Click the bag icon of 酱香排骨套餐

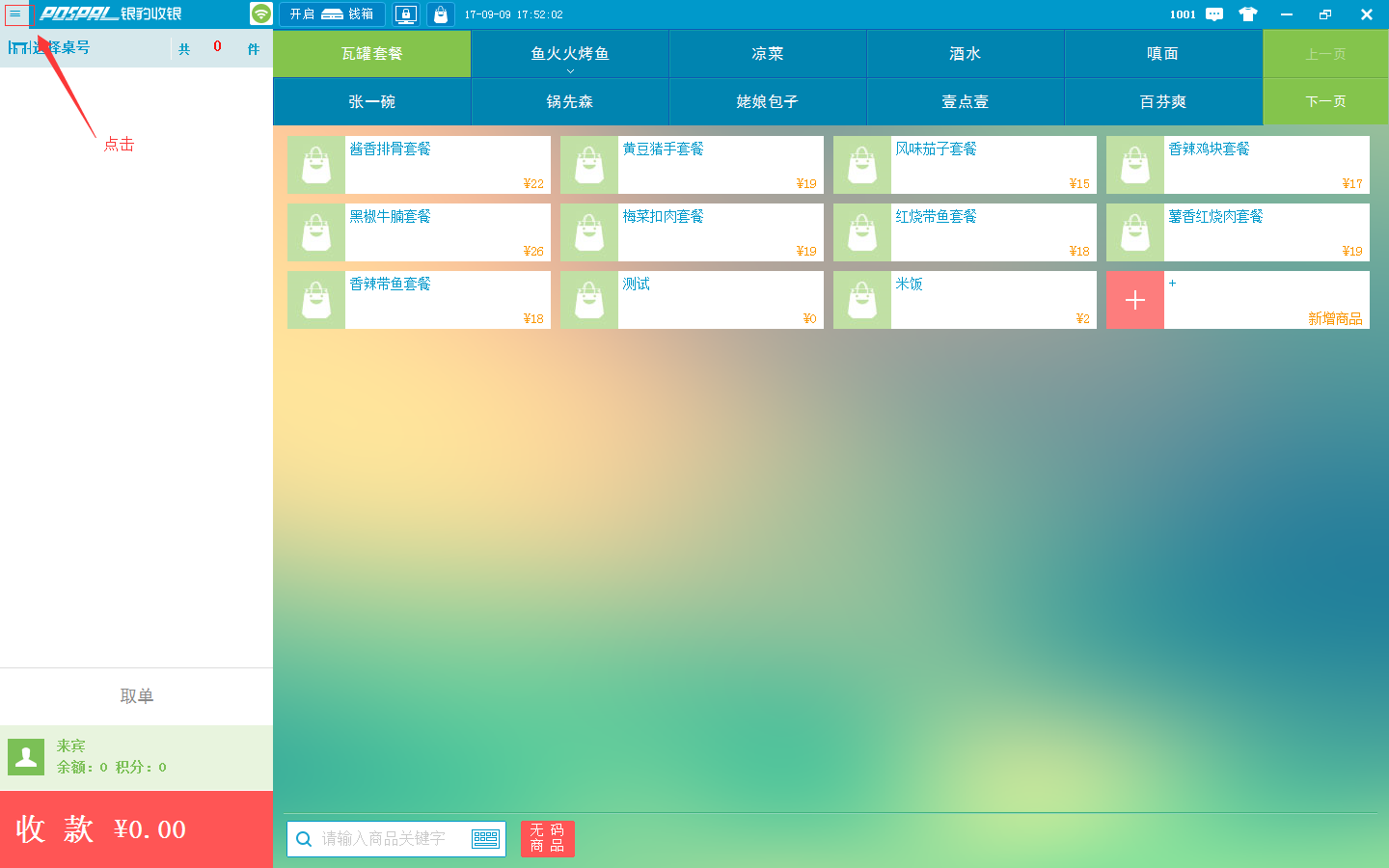[x=316, y=165]
